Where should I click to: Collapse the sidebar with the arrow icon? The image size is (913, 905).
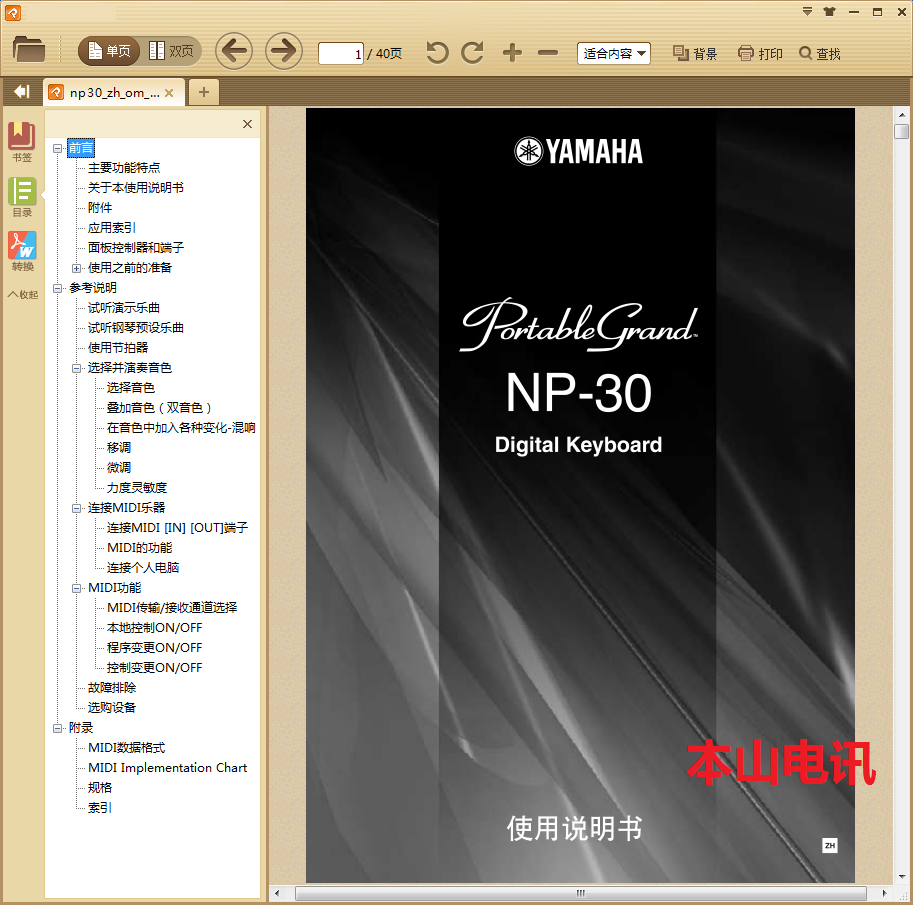(x=22, y=91)
